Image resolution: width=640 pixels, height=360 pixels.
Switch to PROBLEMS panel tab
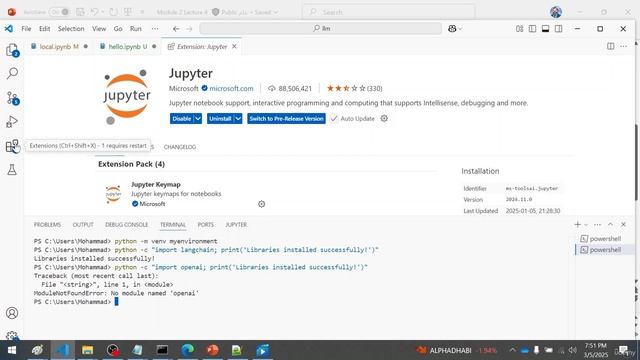pos(47,224)
